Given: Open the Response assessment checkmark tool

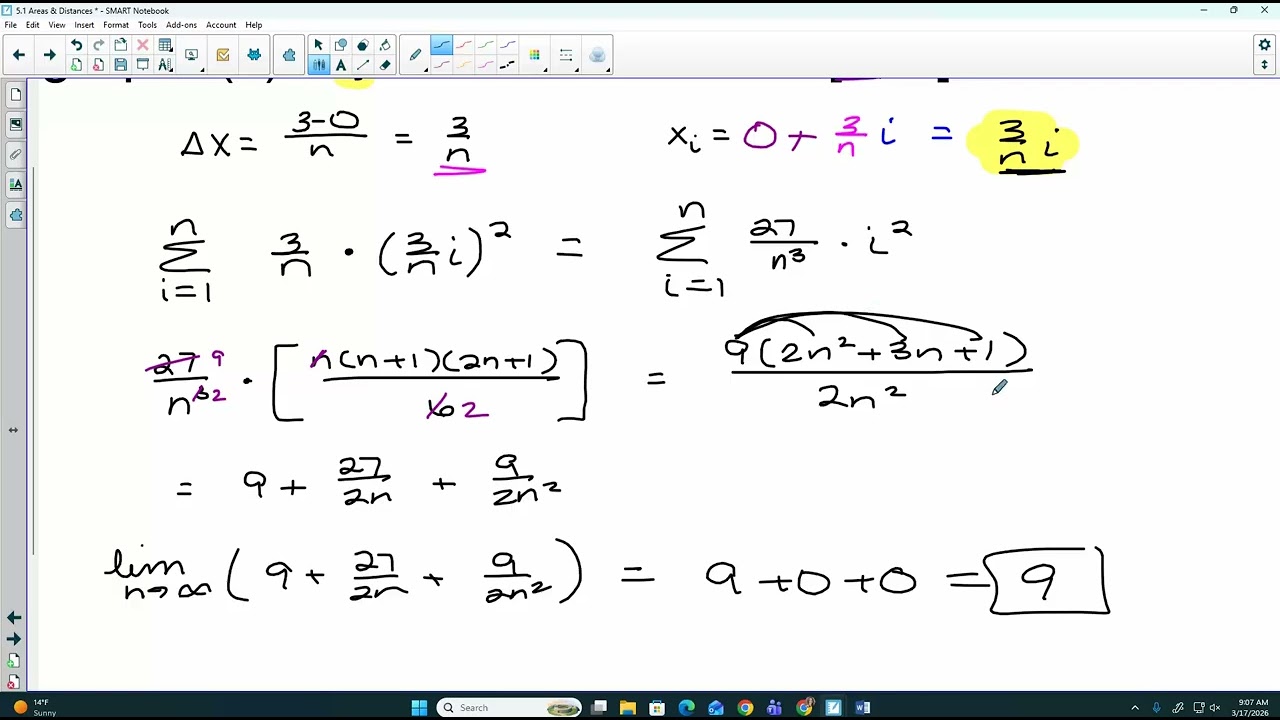Looking at the screenshot, I should (x=223, y=55).
